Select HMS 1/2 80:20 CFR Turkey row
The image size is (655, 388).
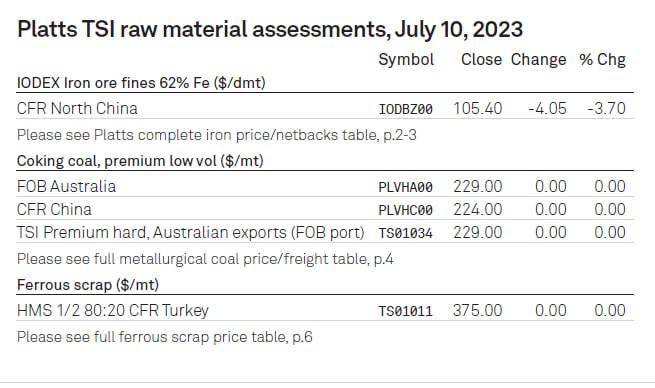(x=325, y=310)
